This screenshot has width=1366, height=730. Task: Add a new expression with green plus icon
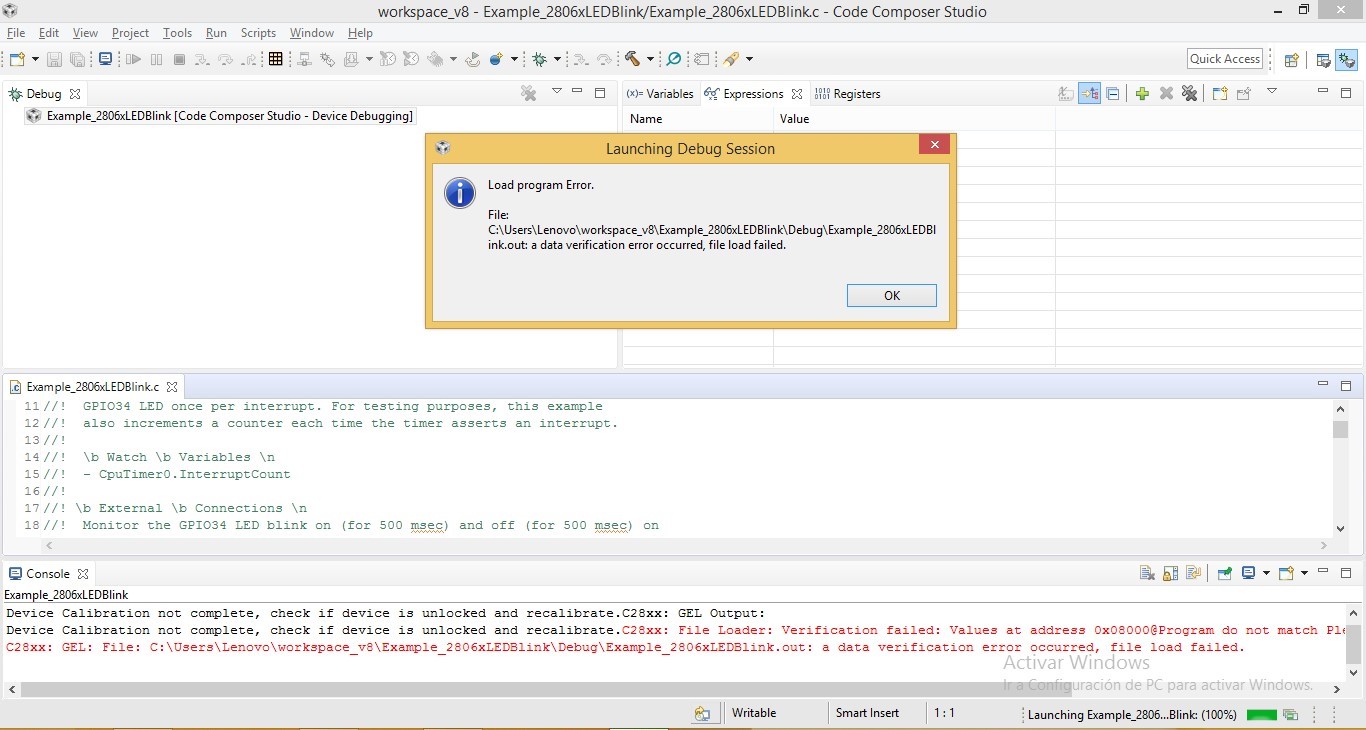pos(1143,93)
